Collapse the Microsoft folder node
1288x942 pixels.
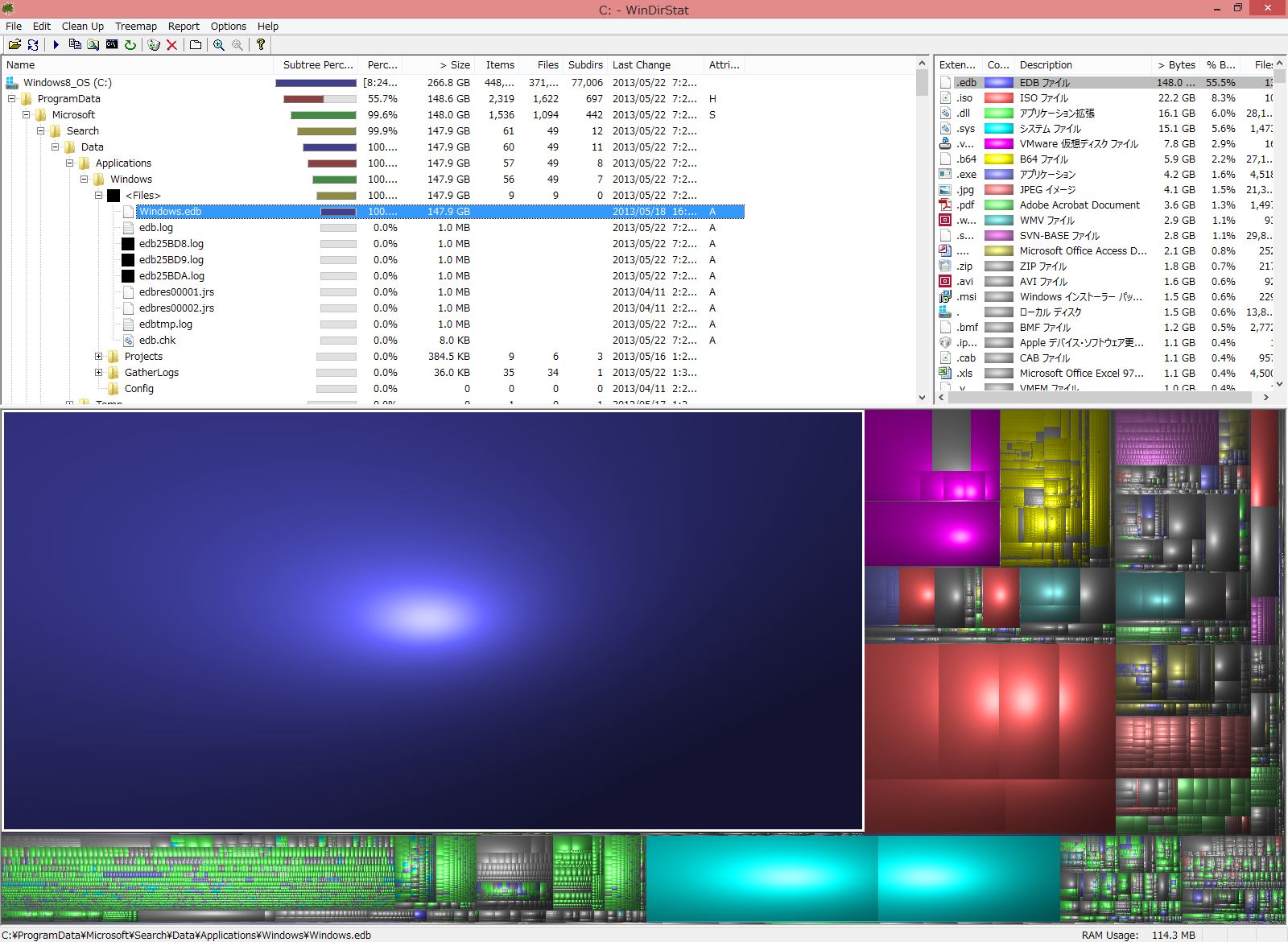27,114
